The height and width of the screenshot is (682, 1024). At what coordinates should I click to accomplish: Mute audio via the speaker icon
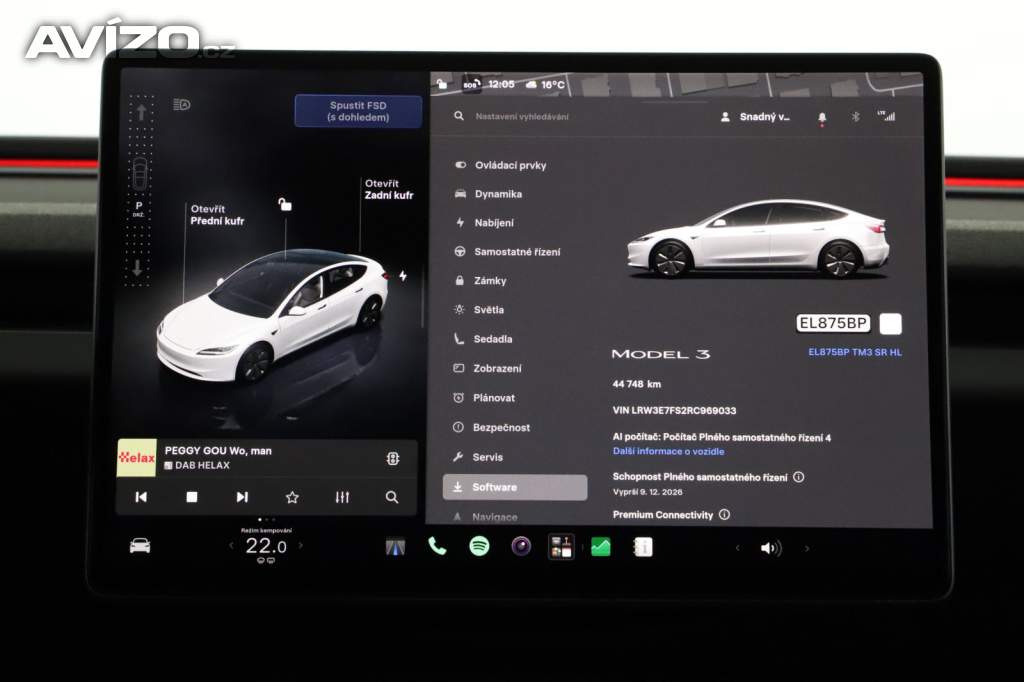(x=771, y=548)
